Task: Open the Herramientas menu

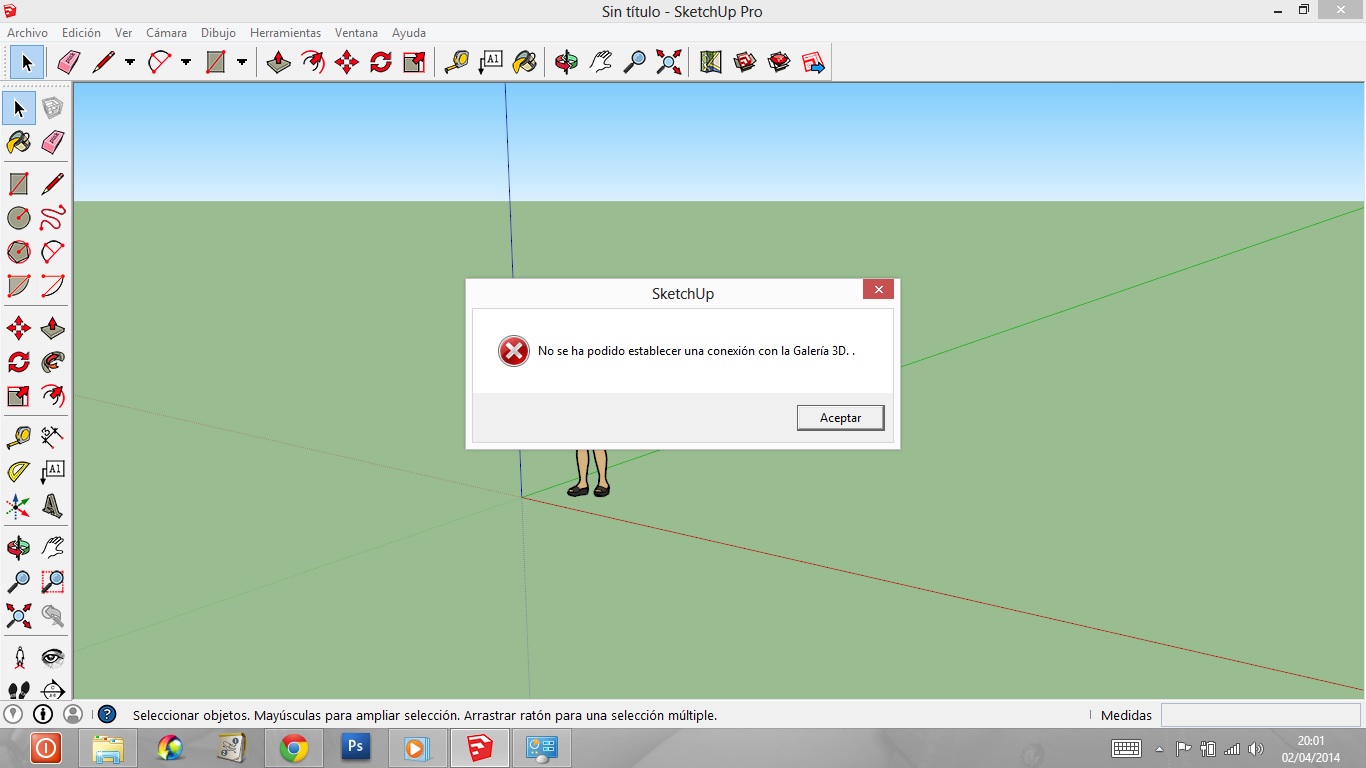Action: pos(286,33)
